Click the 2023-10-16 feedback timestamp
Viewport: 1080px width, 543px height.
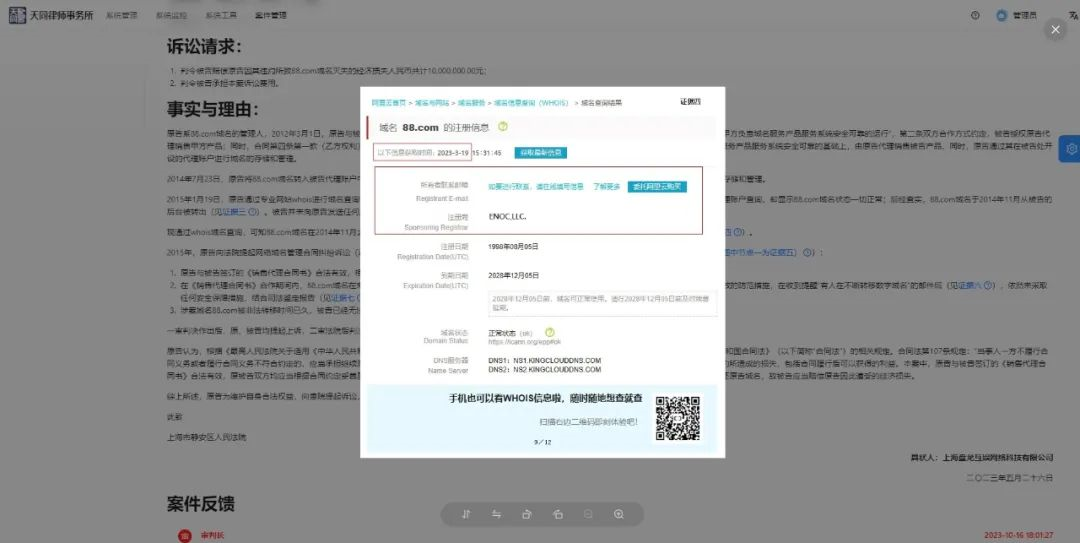[x=1019, y=535]
